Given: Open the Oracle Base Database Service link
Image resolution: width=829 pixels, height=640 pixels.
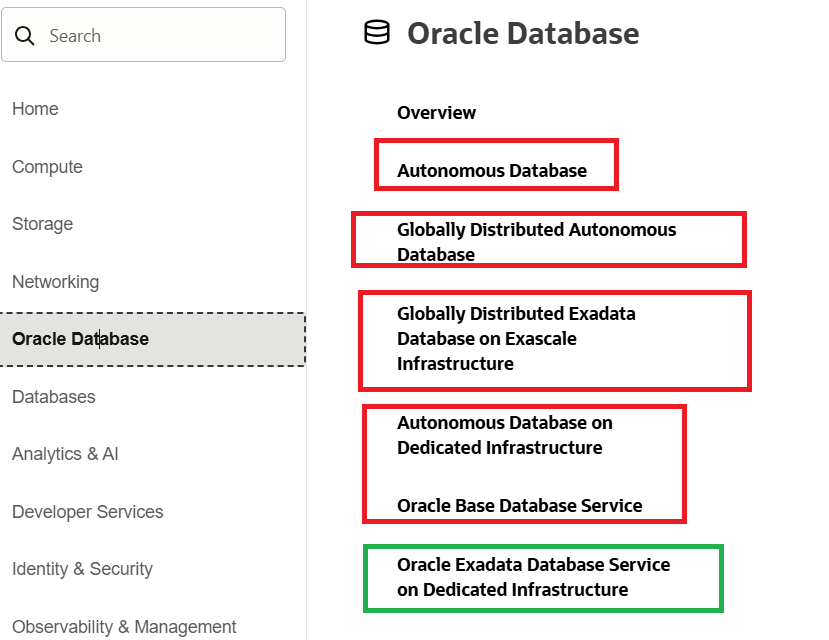Looking at the screenshot, I should [520, 506].
